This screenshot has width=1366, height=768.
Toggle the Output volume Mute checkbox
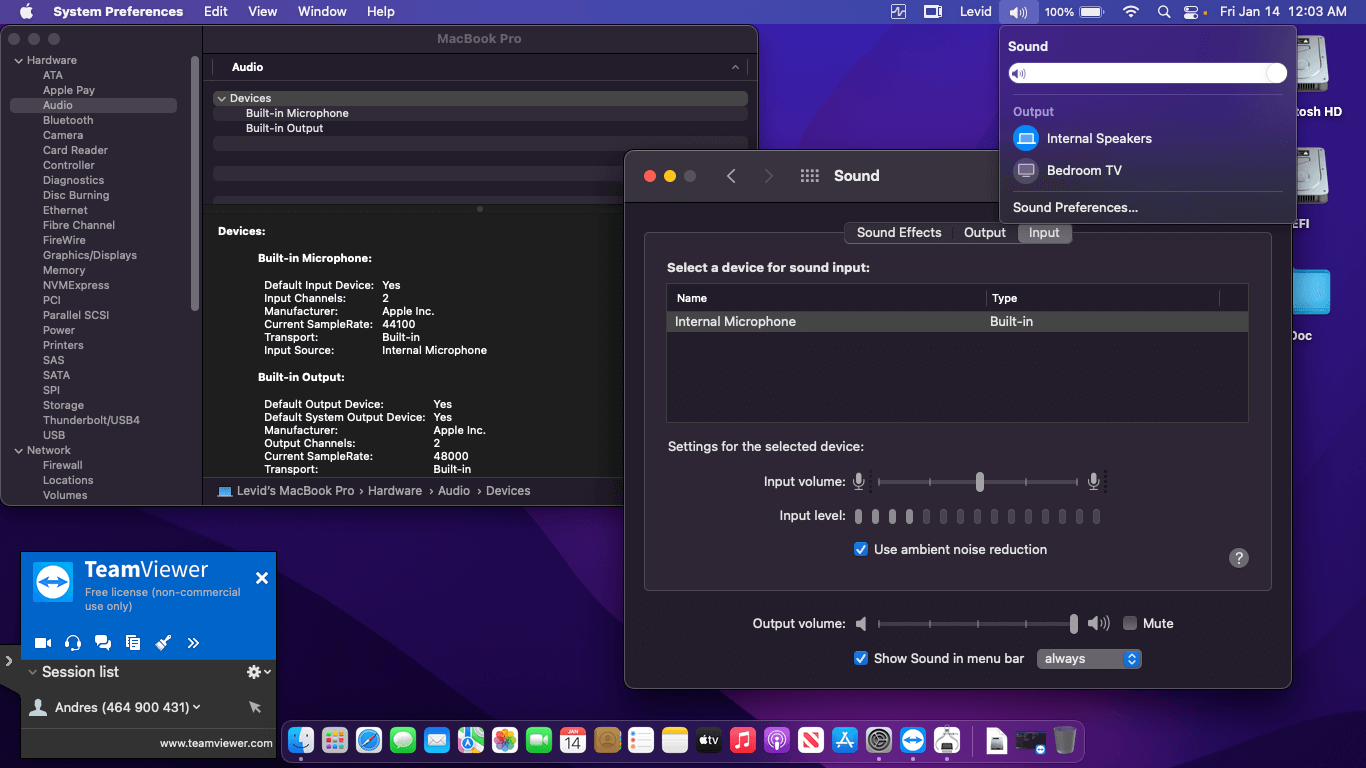coord(1130,623)
